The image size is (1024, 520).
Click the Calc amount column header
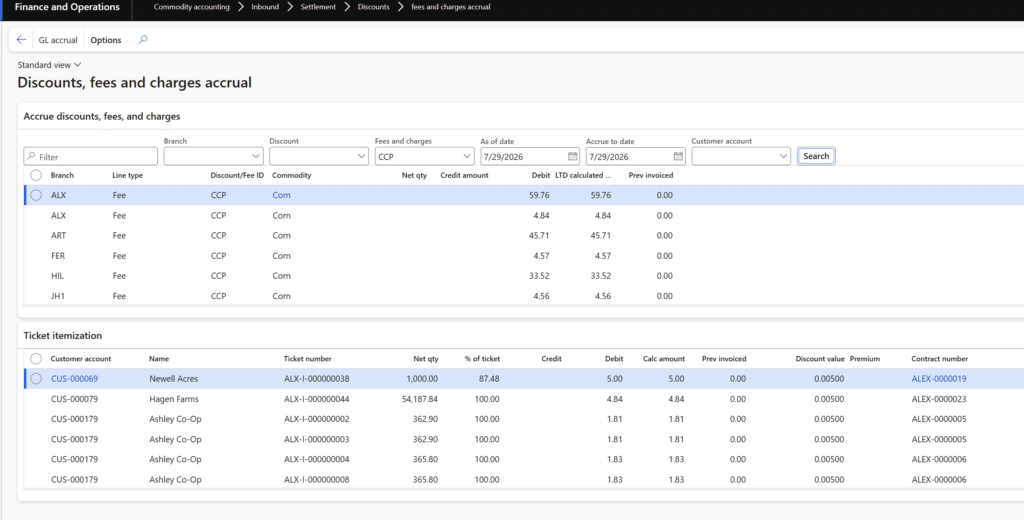coord(664,359)
